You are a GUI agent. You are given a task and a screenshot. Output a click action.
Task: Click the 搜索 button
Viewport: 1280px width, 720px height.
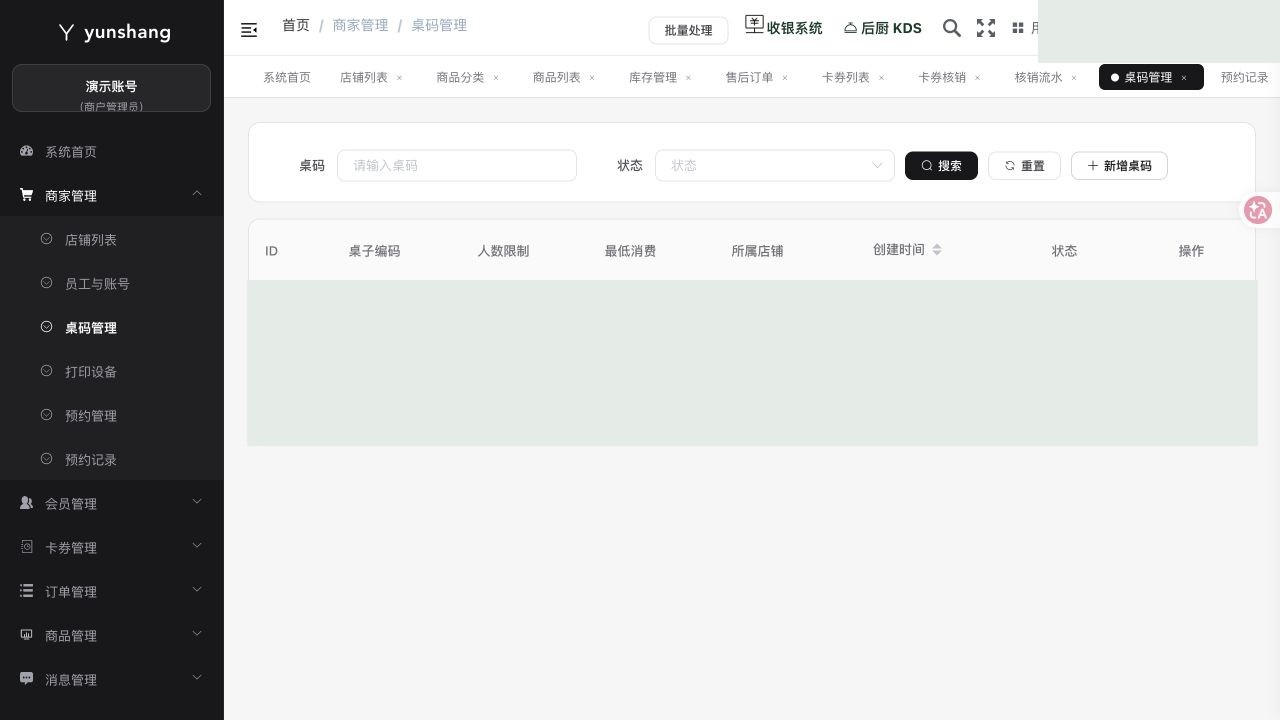[941, 165]
